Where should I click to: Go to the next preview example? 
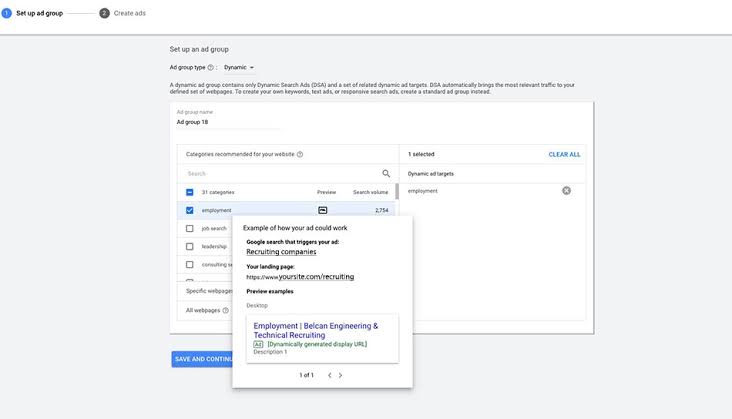(x=340, y=375)
